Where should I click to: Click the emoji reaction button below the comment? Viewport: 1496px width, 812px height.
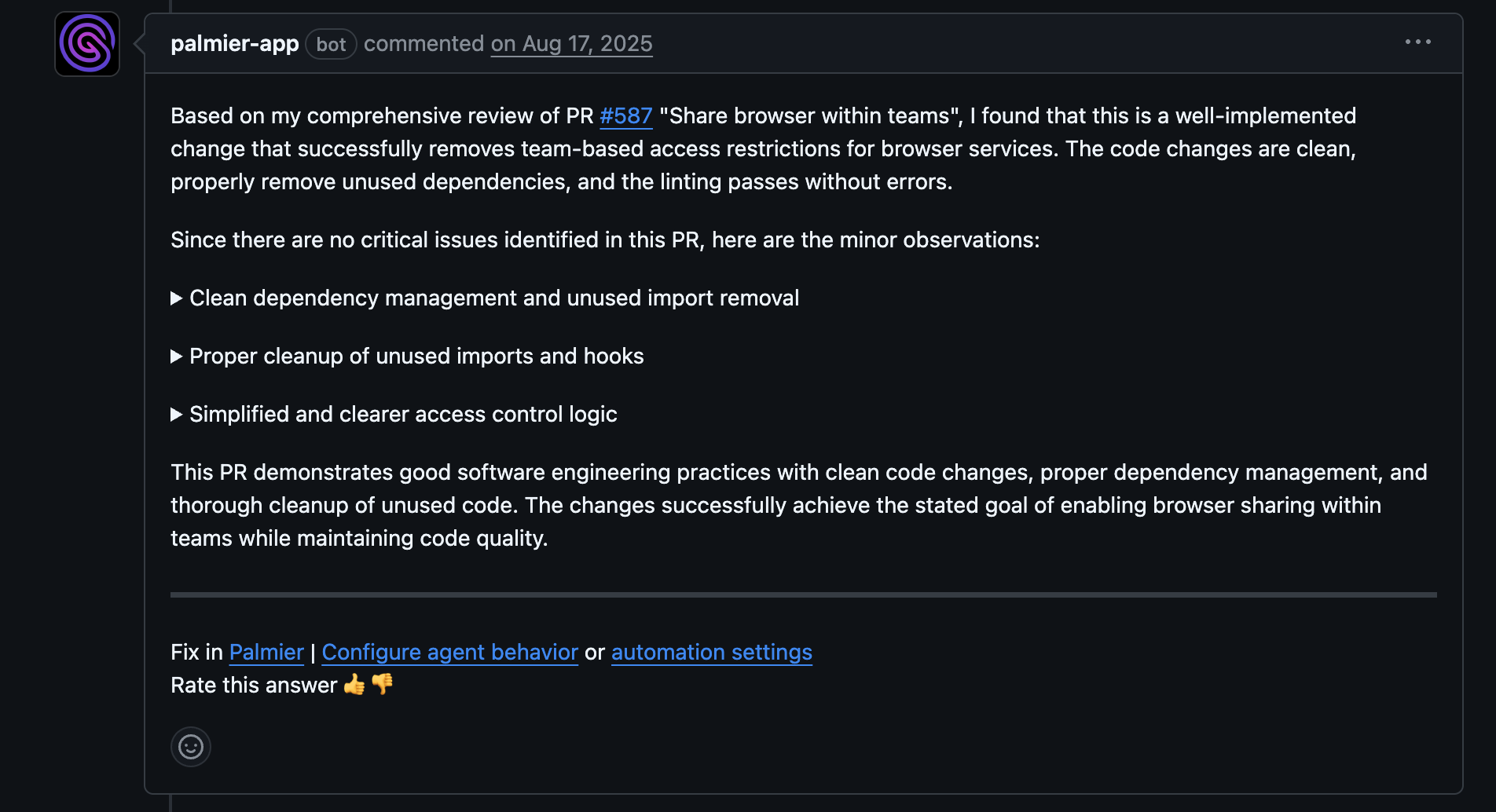(191, 747)
